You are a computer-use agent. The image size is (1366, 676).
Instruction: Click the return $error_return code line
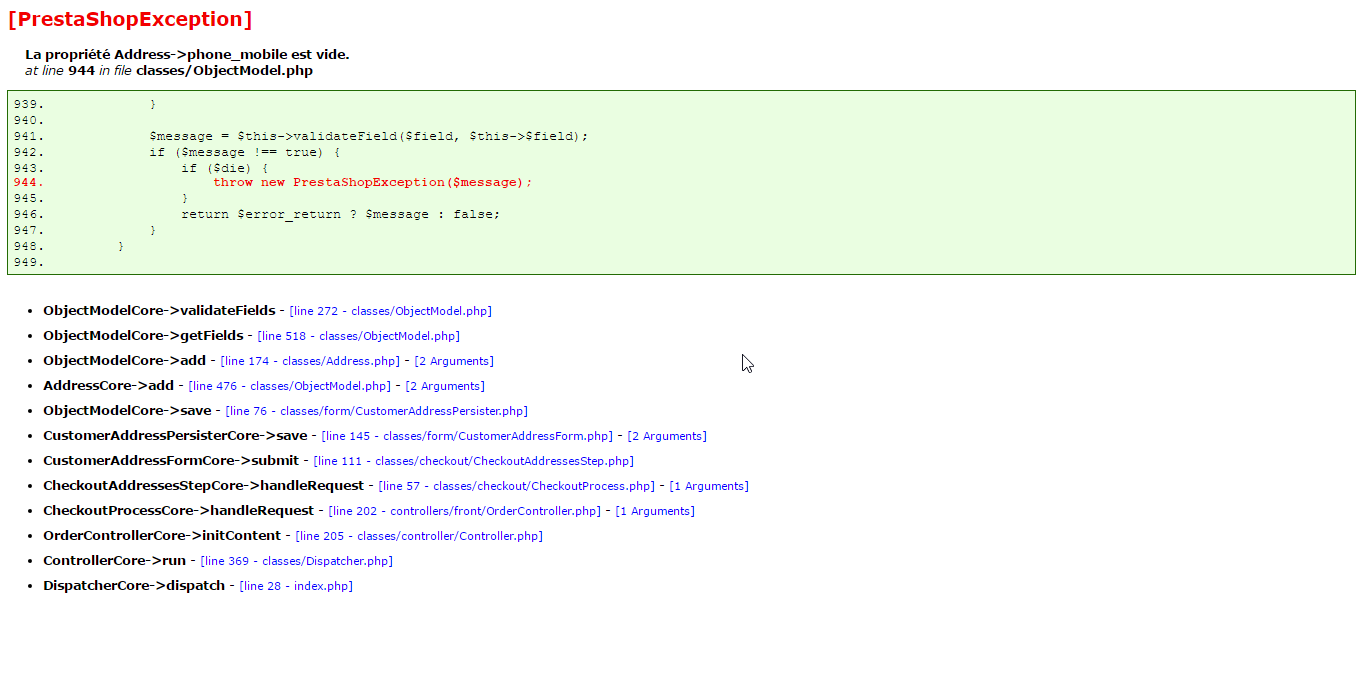(340, 214)
